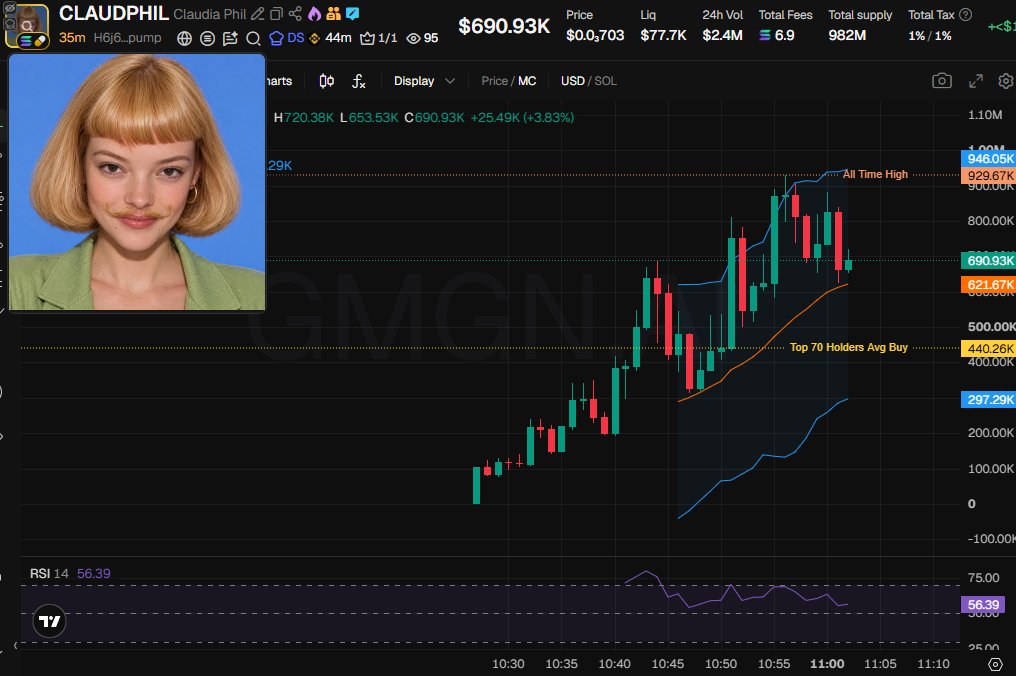
Task: Click the H6j6...pump contract address
Action: click(127, 38)
